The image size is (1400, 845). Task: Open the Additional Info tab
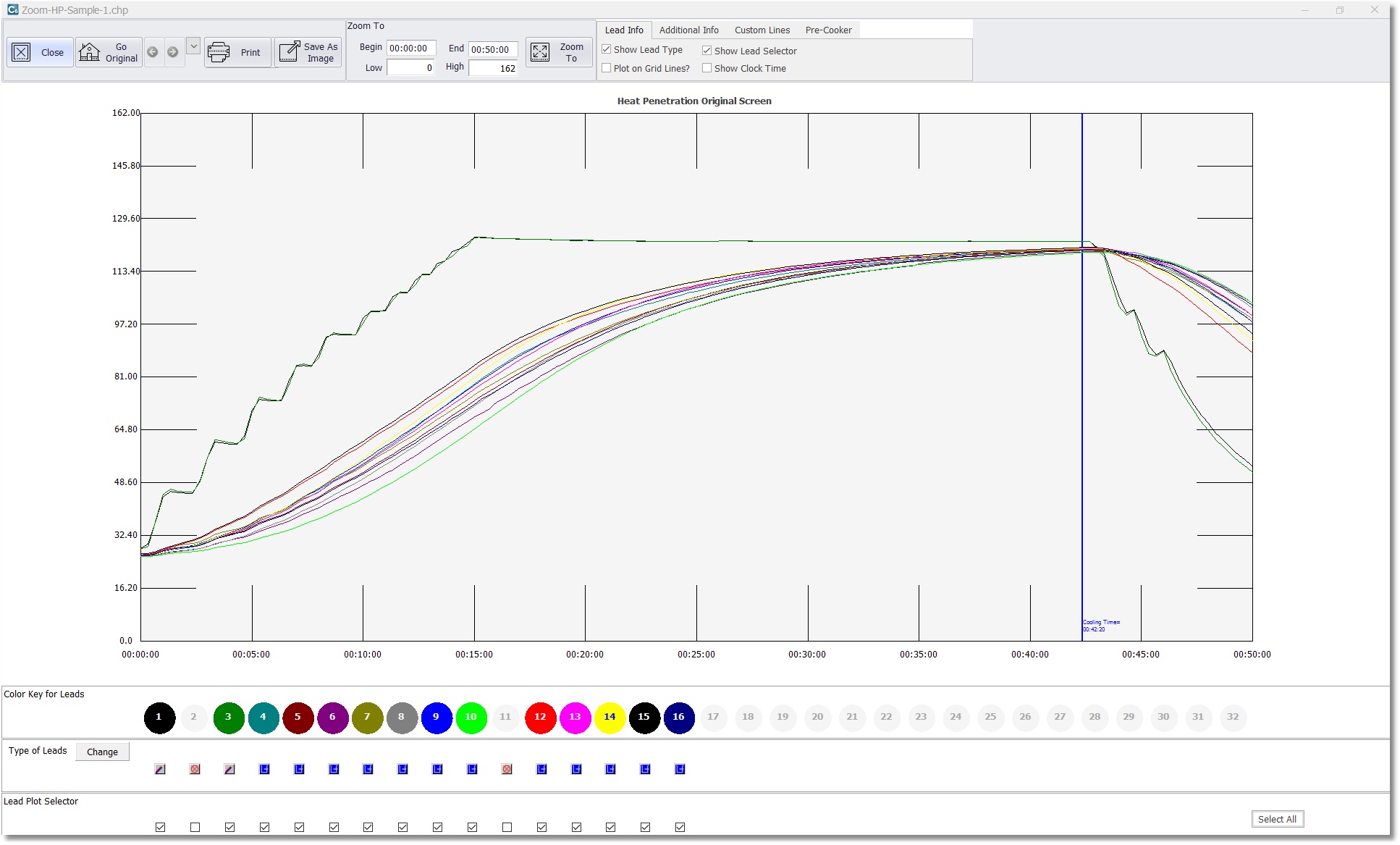click(688, 30)
